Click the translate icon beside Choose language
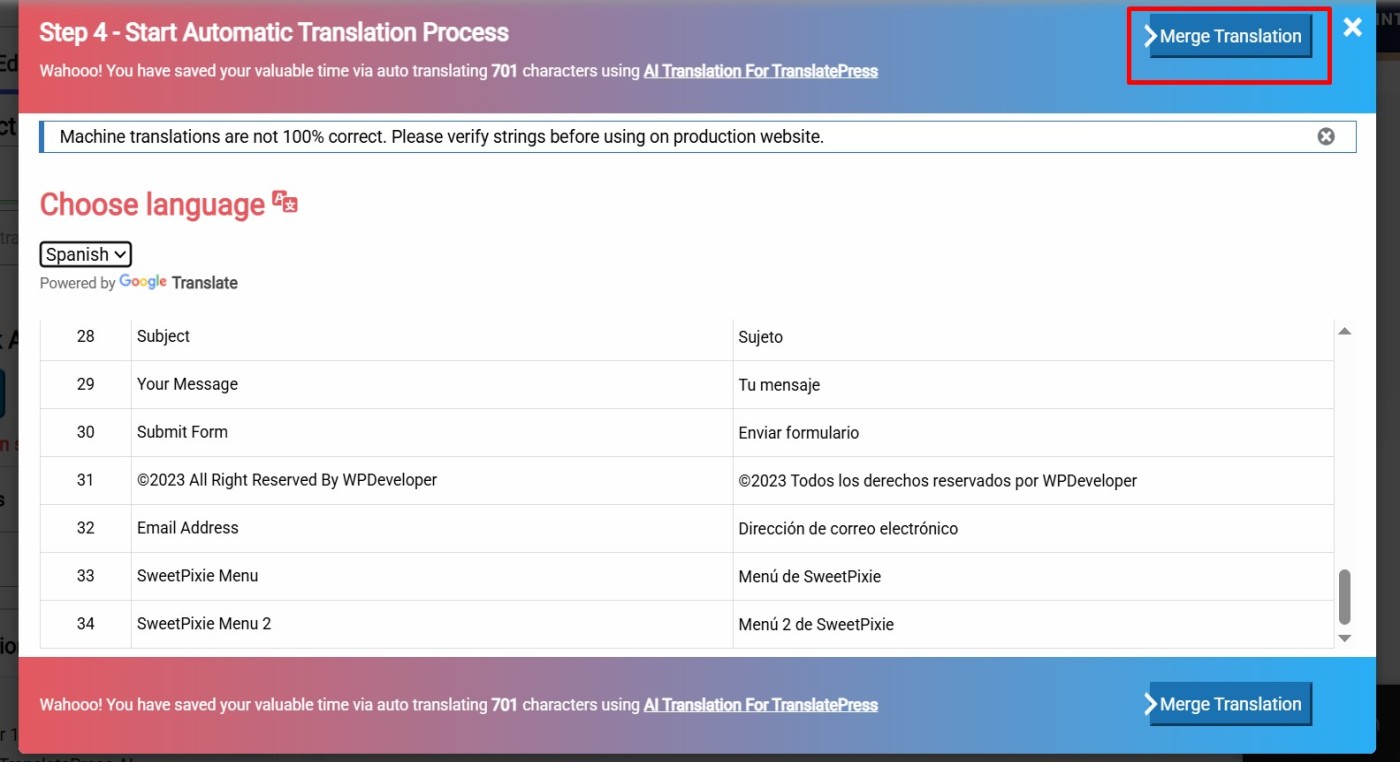The width and height of the screenshot is (1400, 762). coord(285,203)
